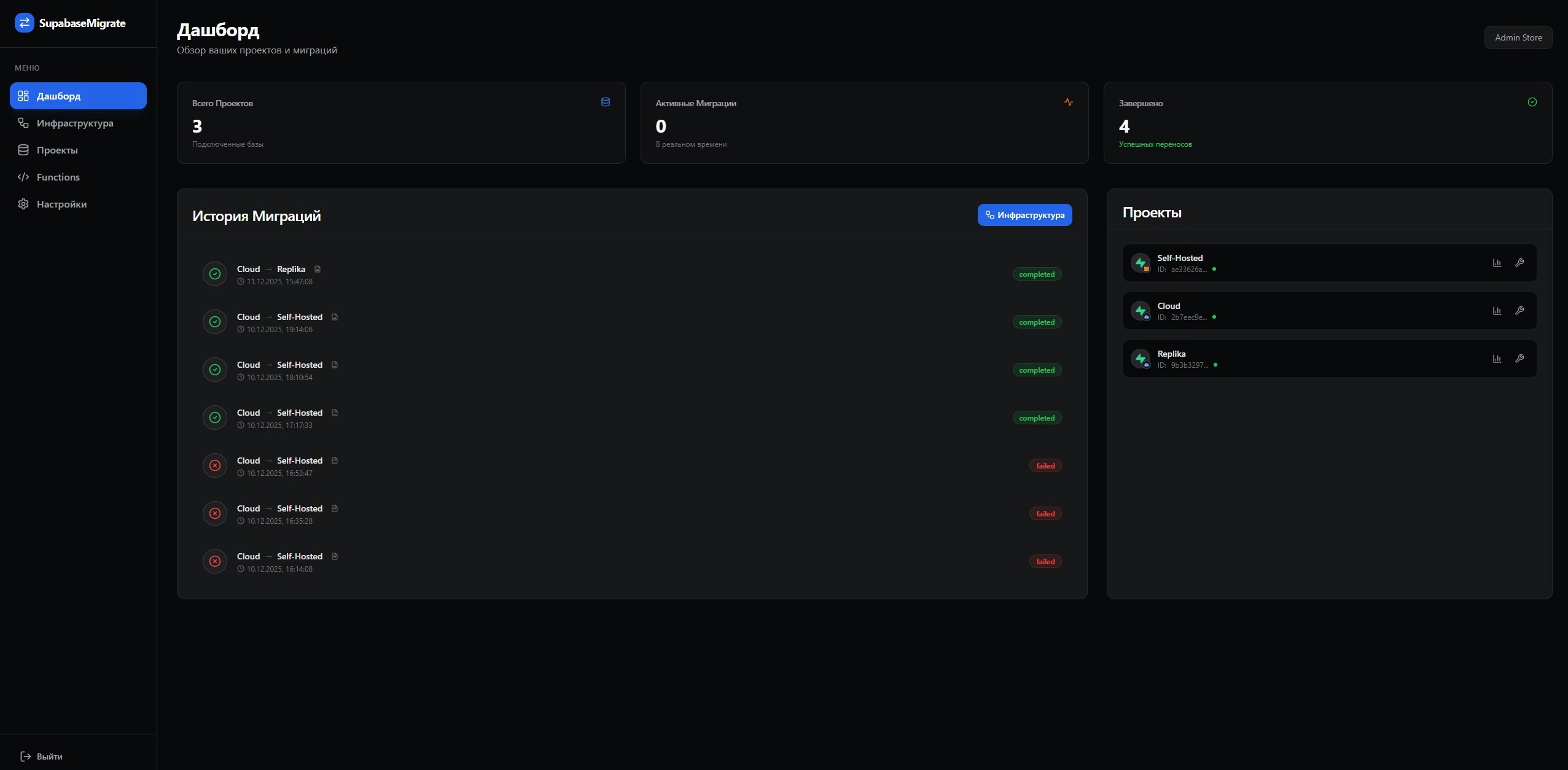Click wrench icon for Replika project
This screenshot has height=770, width=1568.
coord(1519,359)
